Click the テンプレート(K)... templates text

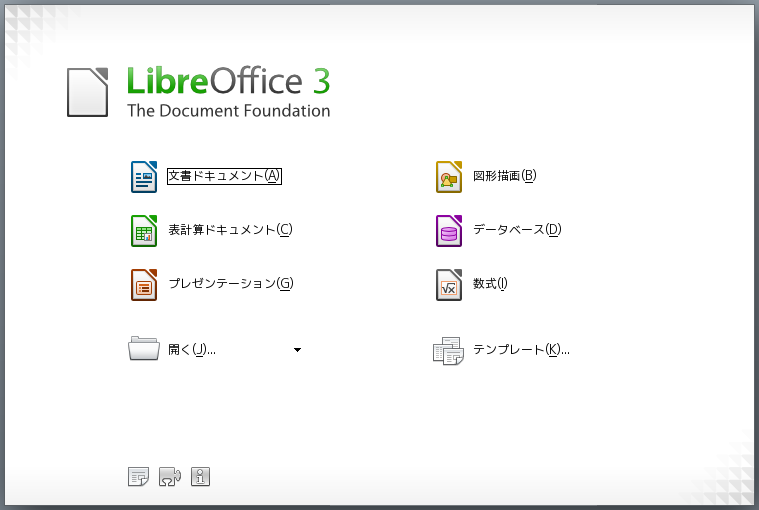pos(521,350)
